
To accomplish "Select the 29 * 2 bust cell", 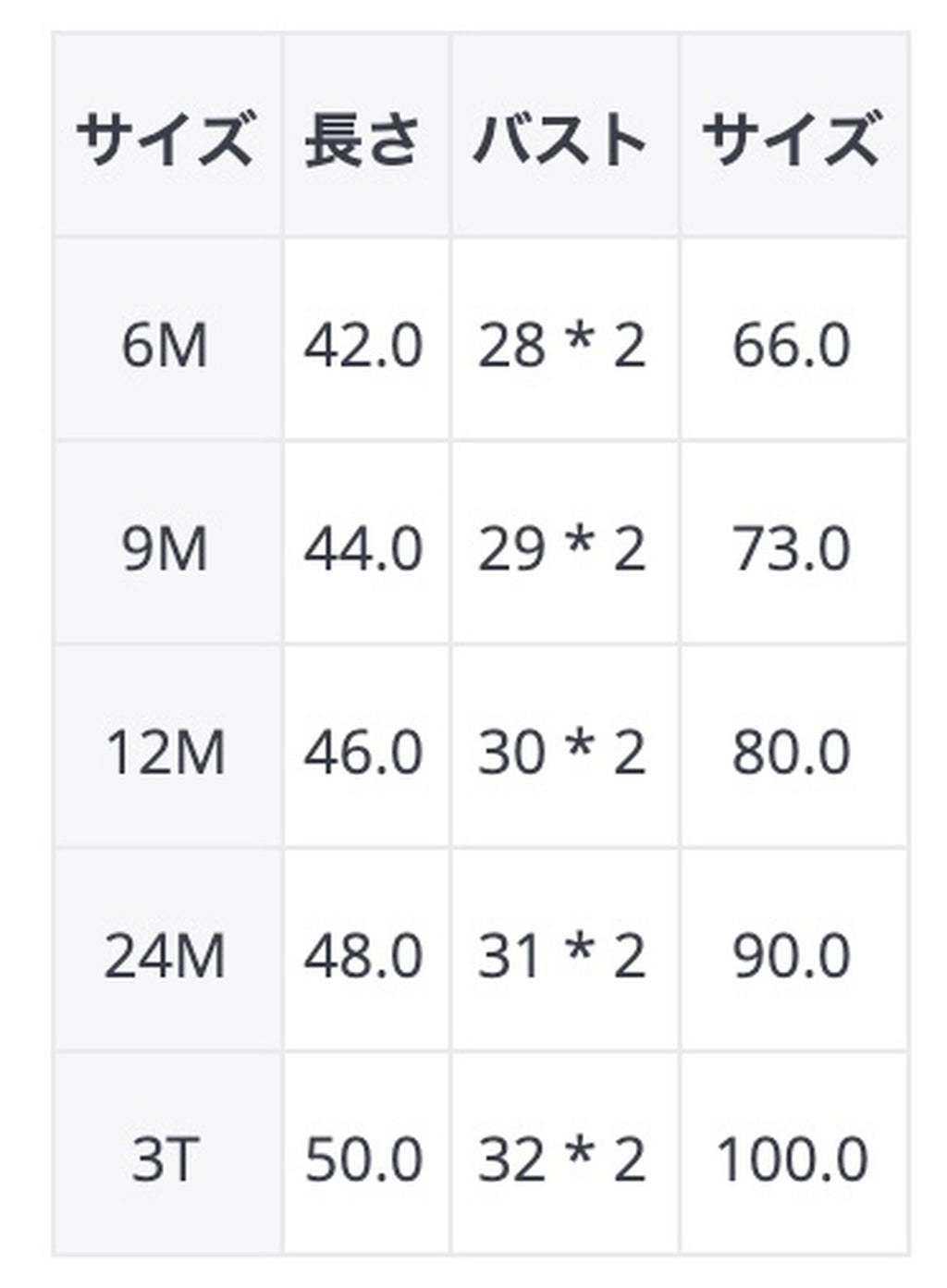I will (561, 548).
